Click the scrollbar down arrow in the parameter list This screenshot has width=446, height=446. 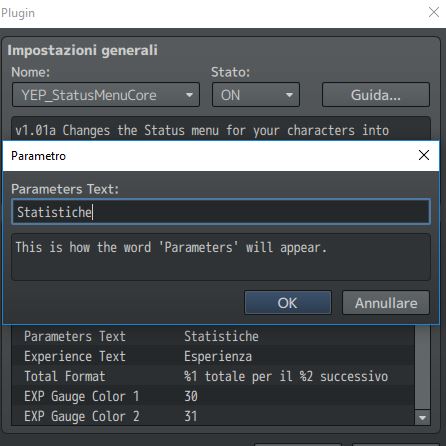422,418
